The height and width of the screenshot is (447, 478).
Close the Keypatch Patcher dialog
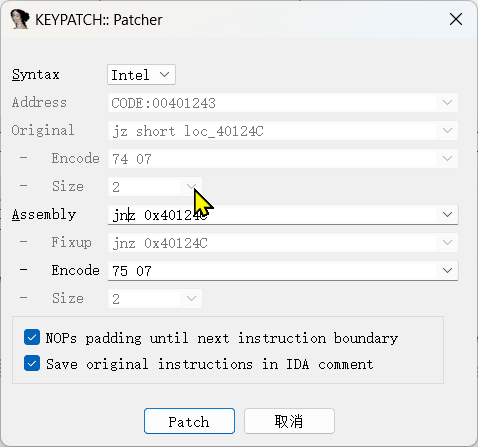tap(456, 19)
